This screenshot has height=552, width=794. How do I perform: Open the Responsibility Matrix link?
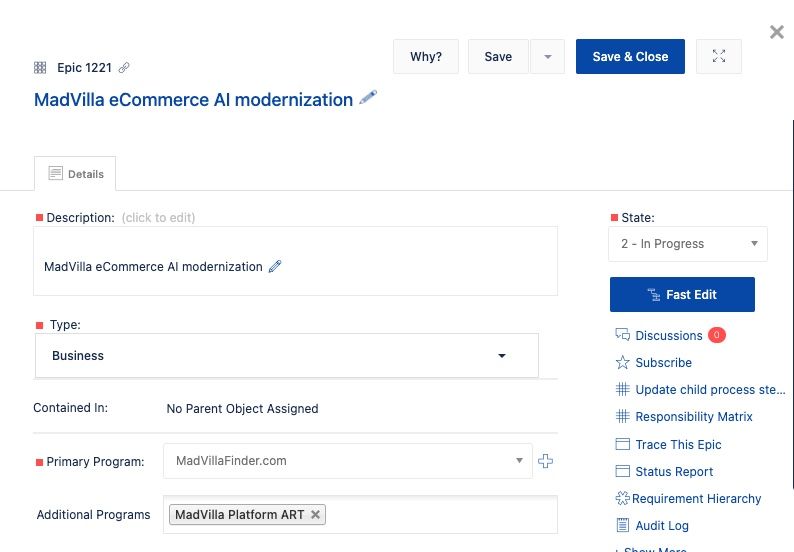coord(694,416)
